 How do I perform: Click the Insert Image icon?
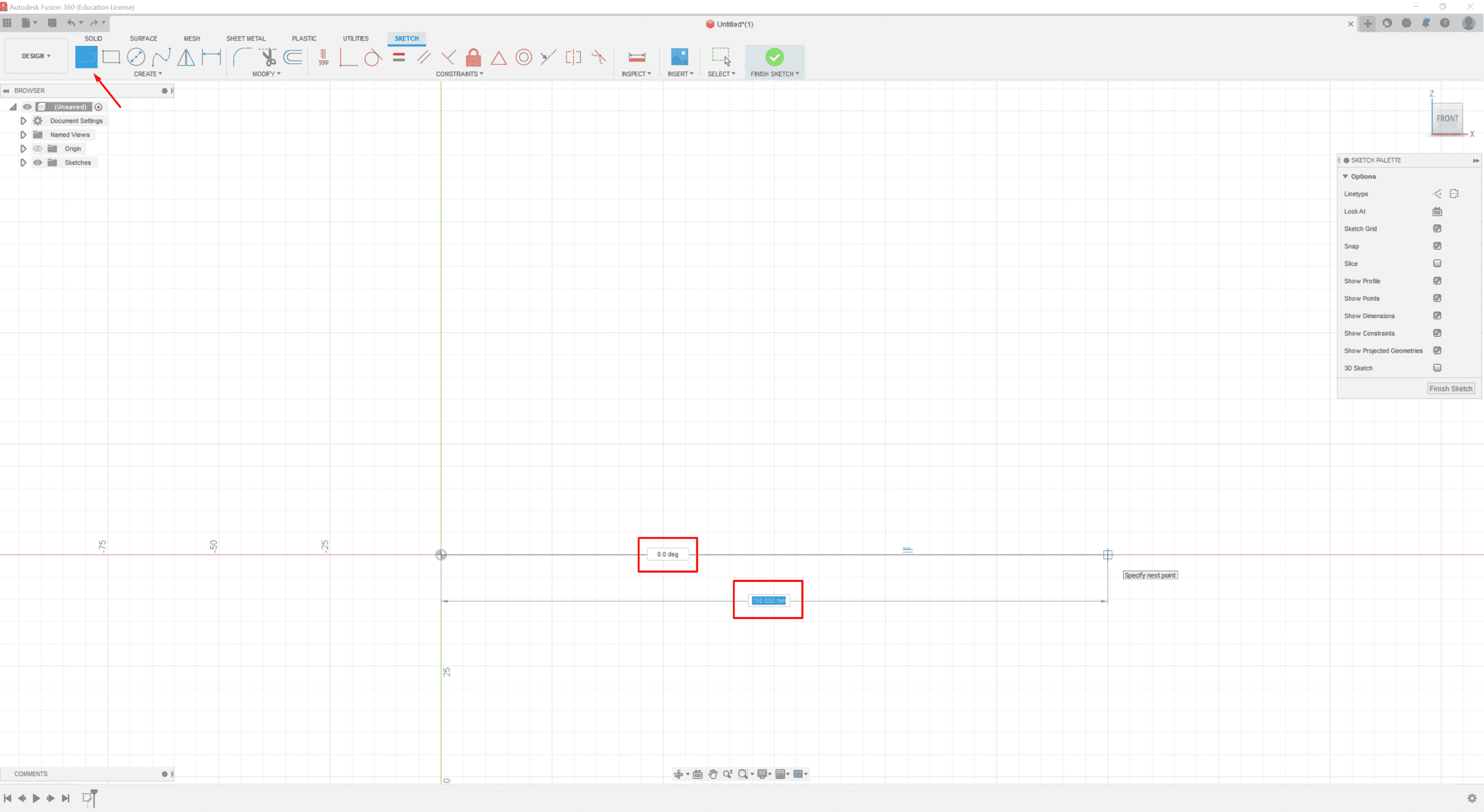[x=679, y=57]
